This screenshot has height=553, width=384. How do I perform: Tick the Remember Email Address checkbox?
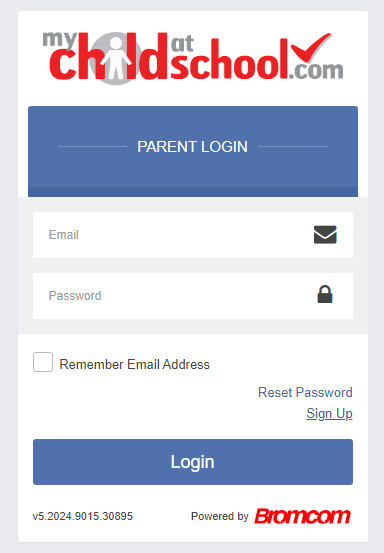(43, 362)
